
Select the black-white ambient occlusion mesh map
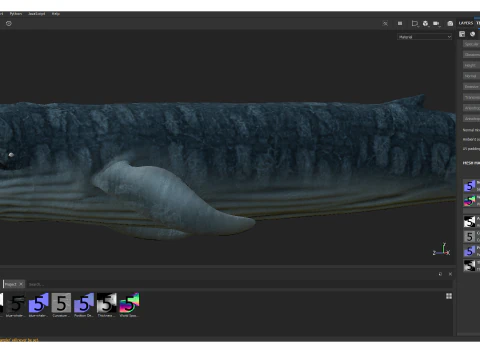470,221
